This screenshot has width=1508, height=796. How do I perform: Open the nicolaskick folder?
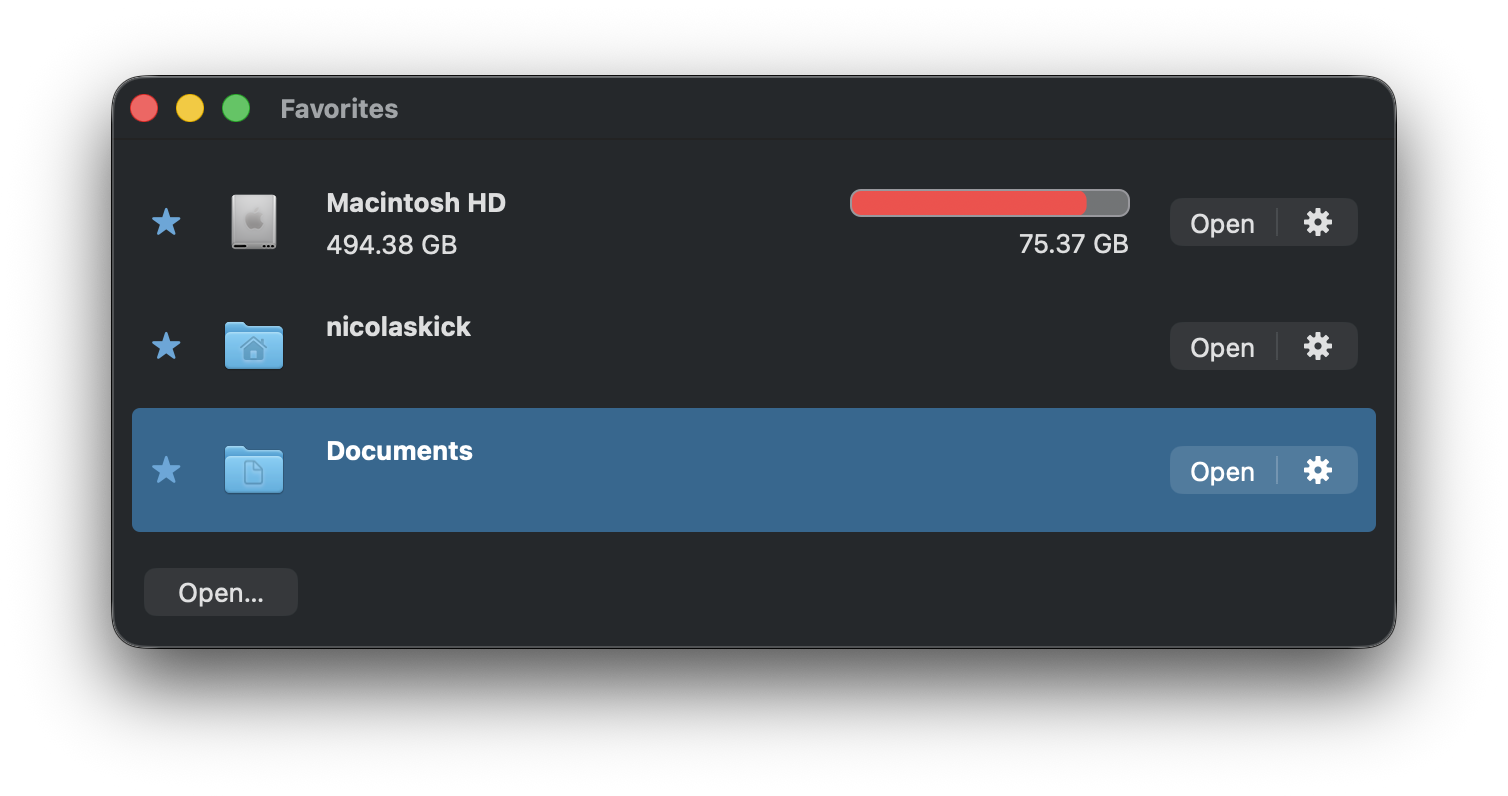point(1222,346)
